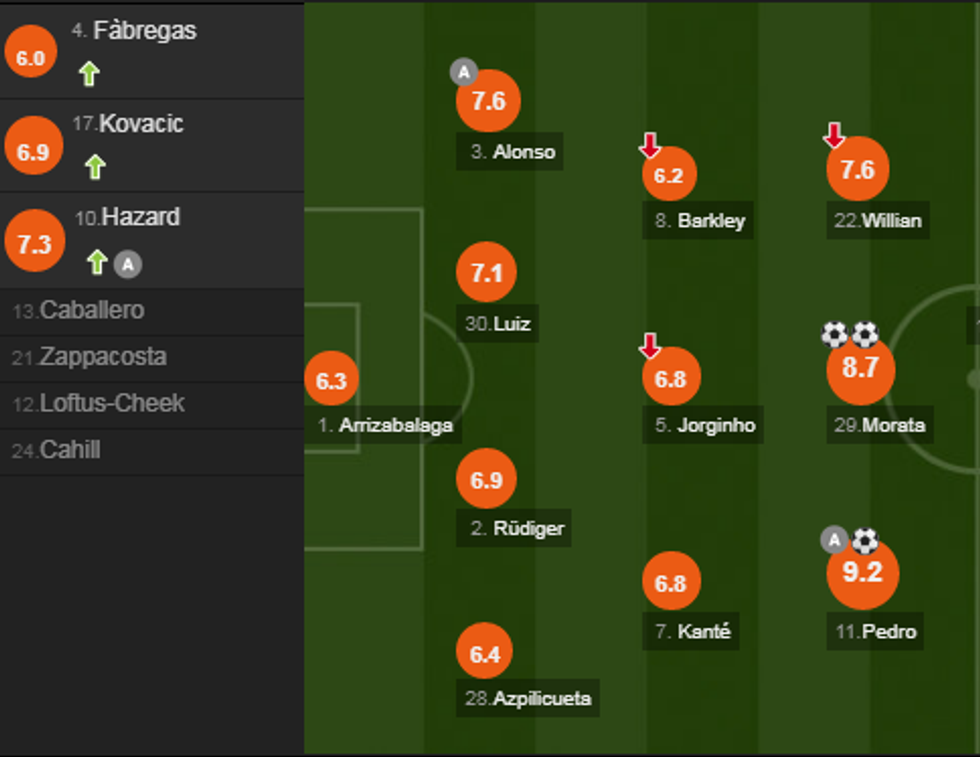Click the green sub-on arrow under Kovacic
The height and width of the screenshot is (757, 980).
95,167
